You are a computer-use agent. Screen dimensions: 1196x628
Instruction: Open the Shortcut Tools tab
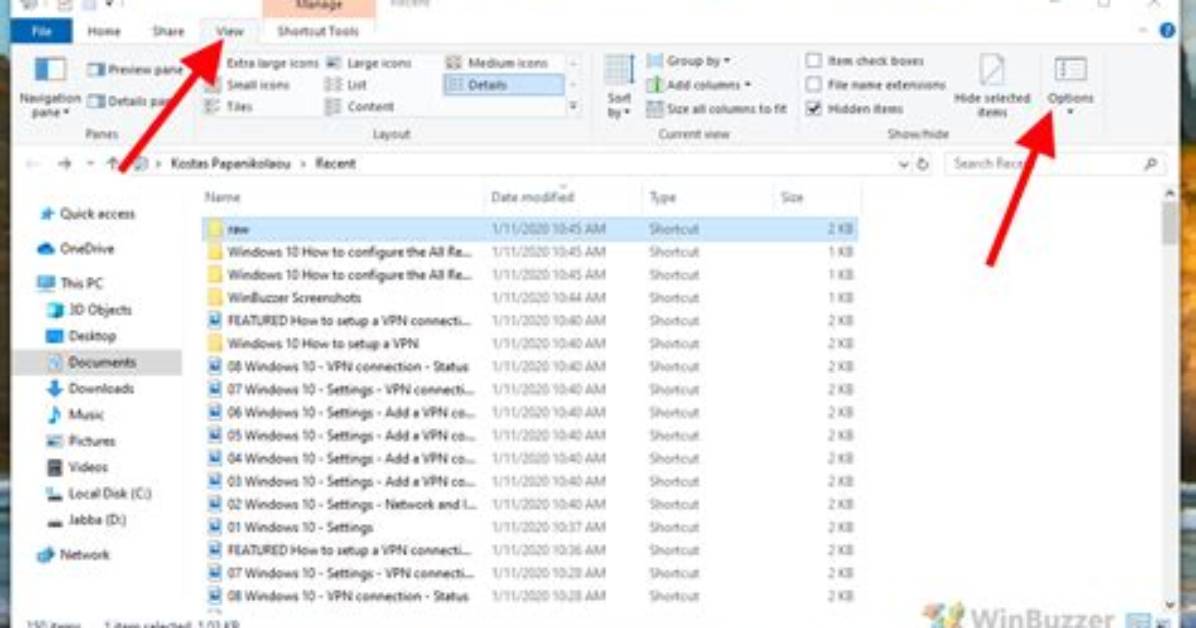(318, 31)
